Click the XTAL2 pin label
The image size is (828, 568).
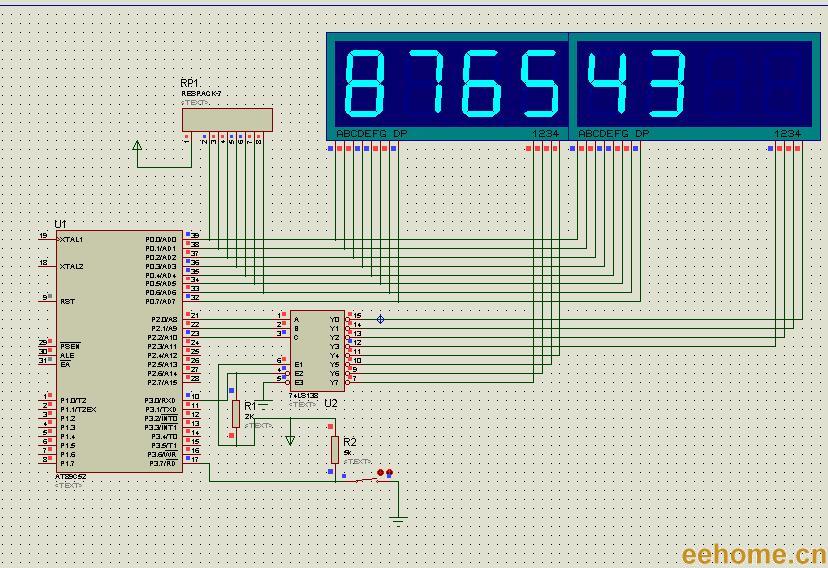point(72,267)
